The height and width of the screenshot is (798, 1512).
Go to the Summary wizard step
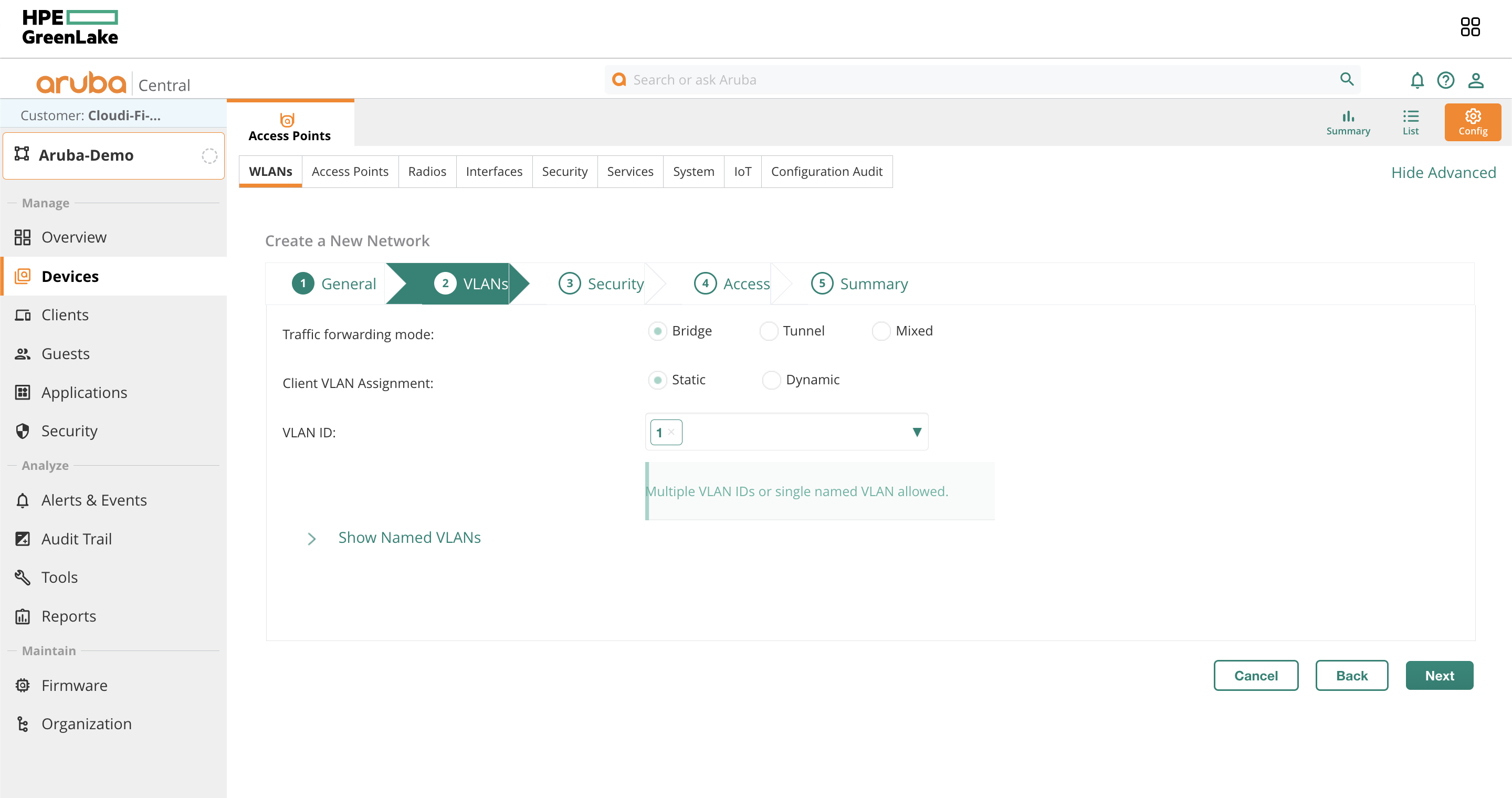[859, 283]
